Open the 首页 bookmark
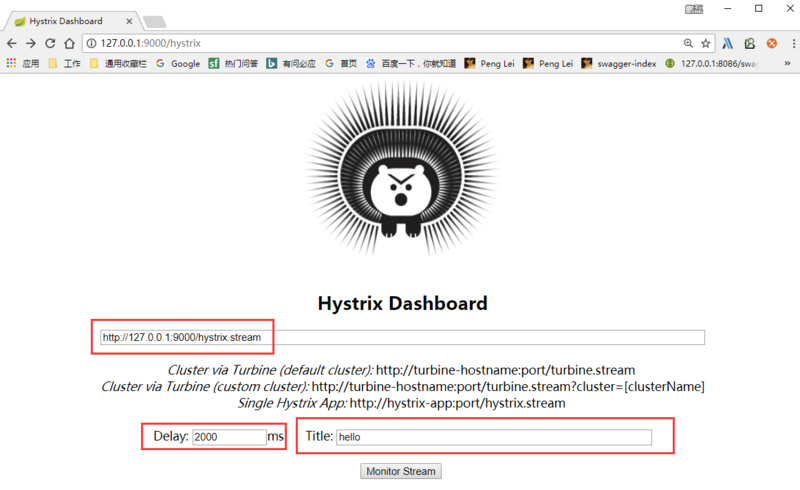The width and height of the screenshot is (800, 490). coord(341,63)
